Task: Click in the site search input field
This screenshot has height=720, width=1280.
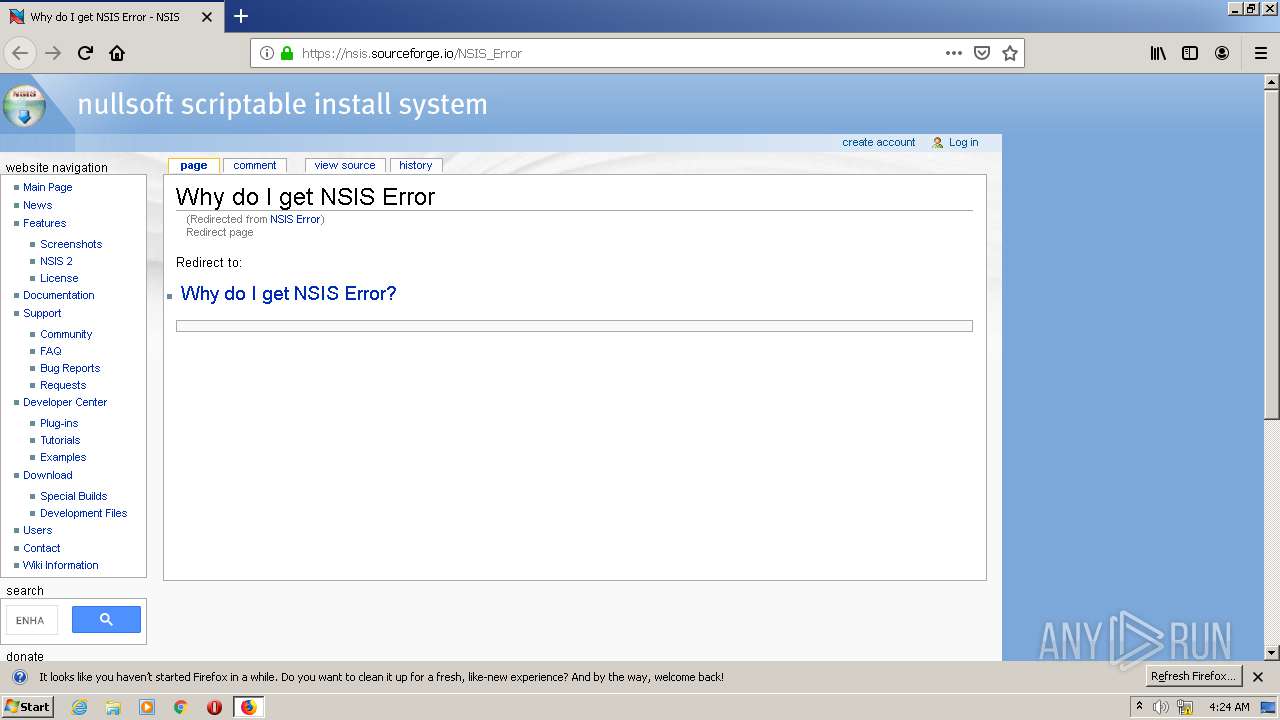Action: [x=32, y=620]
